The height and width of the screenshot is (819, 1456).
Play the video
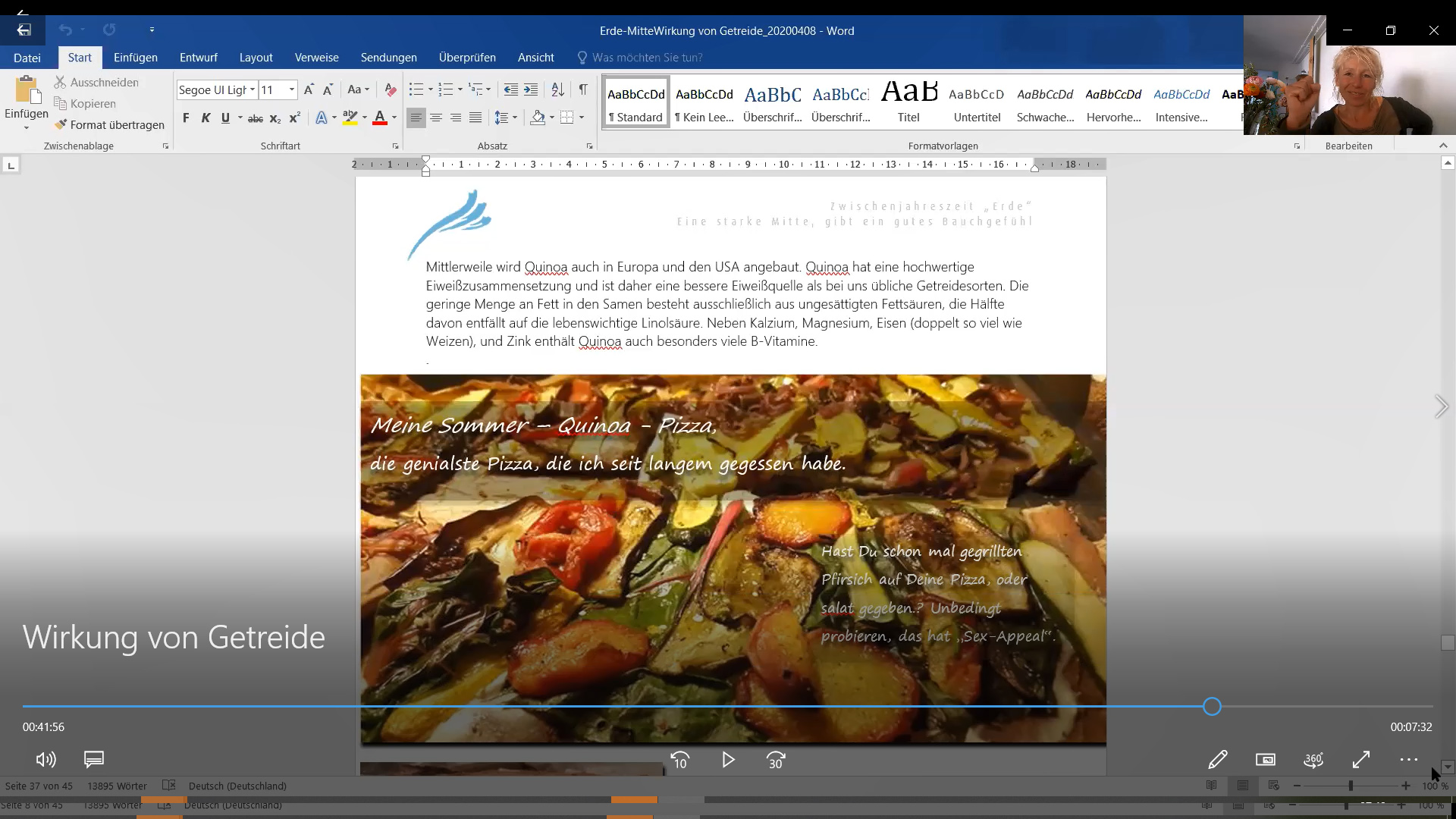[x=728, y=760]
